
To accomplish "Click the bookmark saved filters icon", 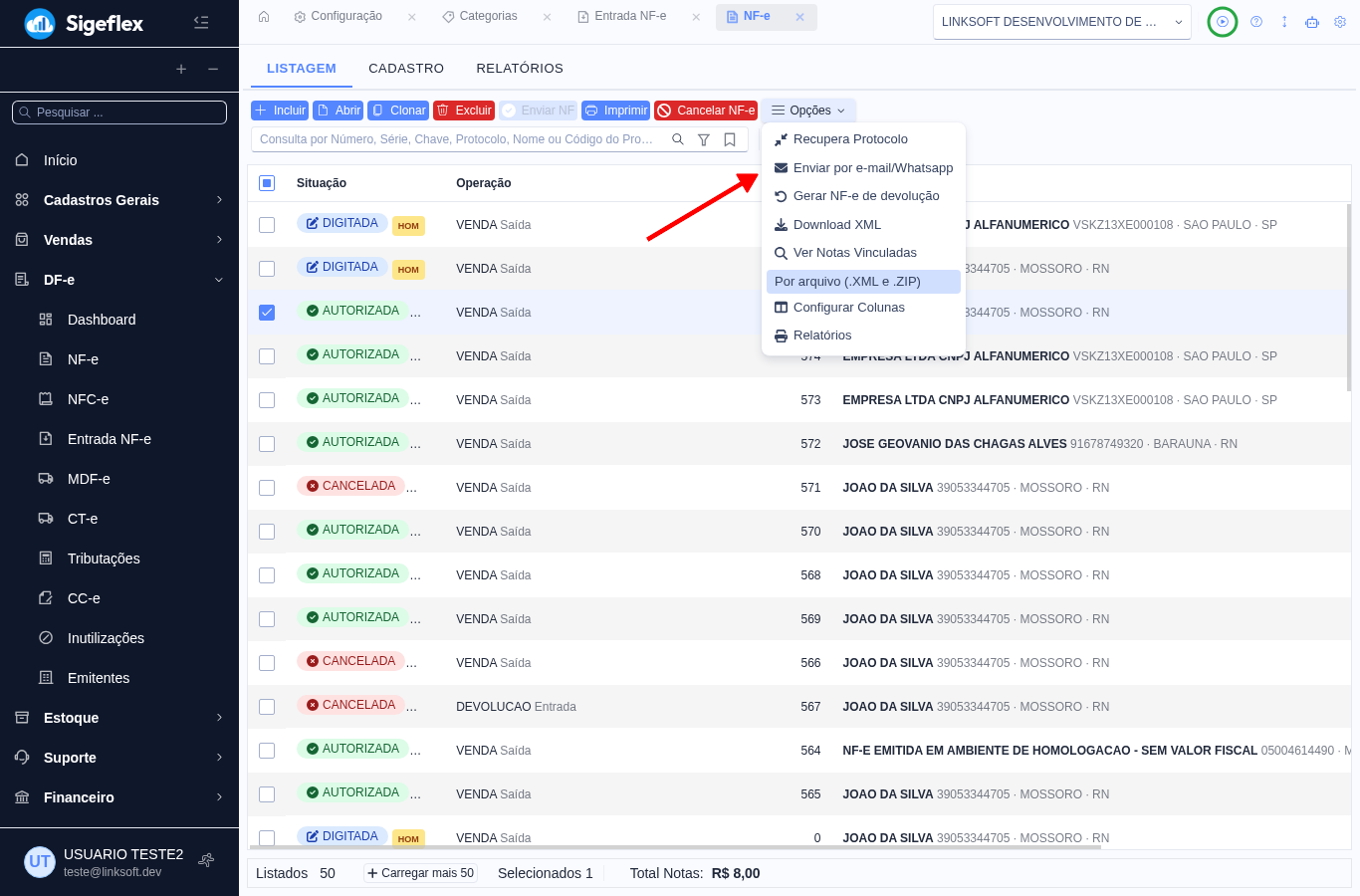I will click(730, 139).
